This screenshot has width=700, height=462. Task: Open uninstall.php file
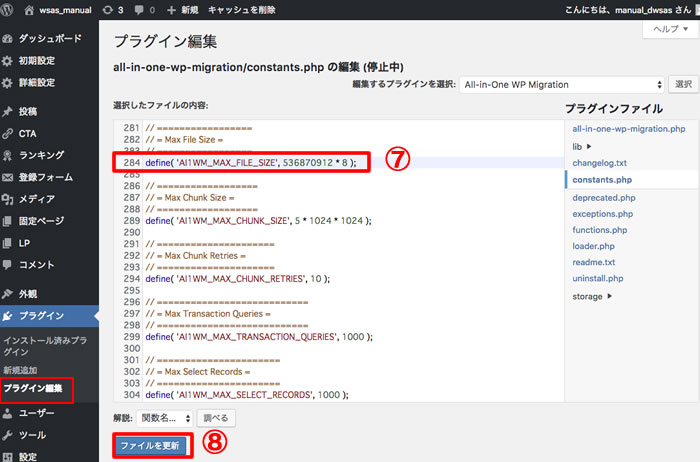pyautogui.click(x=598, y=278)
